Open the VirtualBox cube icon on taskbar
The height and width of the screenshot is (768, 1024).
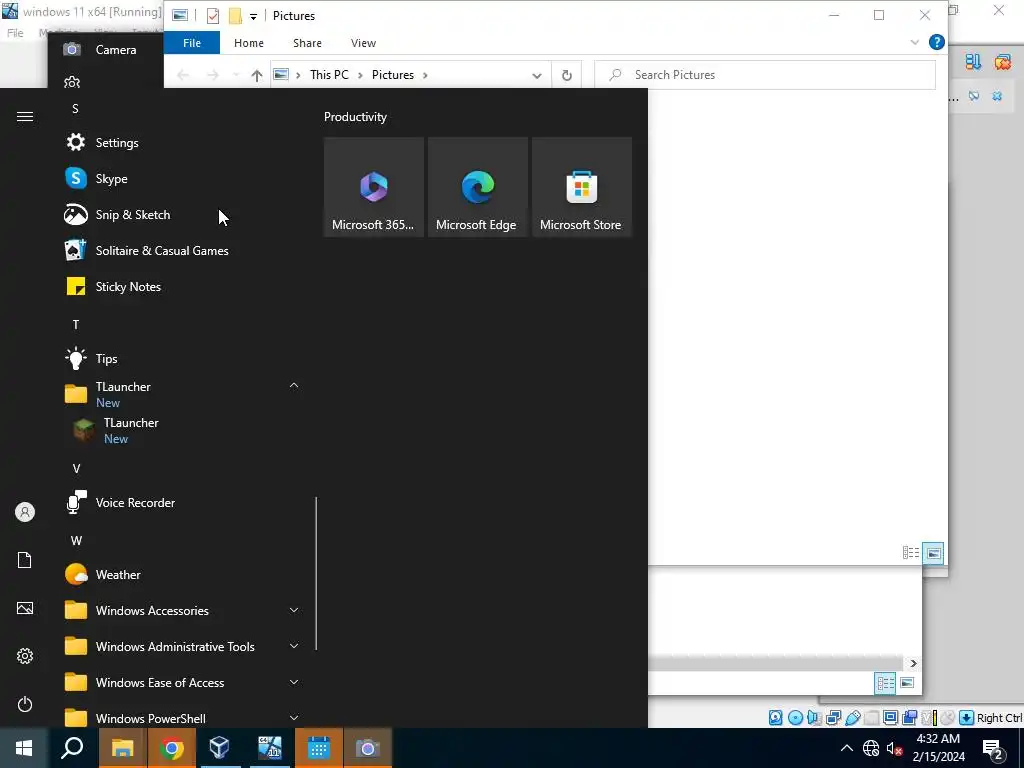pos(220,748)
